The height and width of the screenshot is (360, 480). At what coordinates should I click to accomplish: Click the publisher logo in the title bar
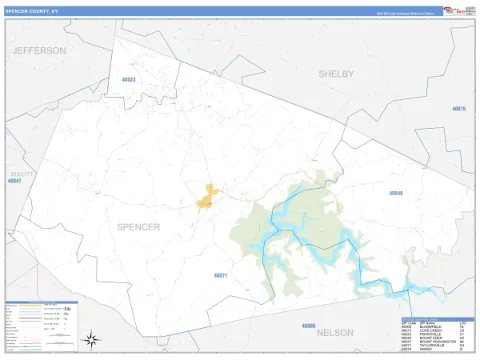(x=454, y=11)
